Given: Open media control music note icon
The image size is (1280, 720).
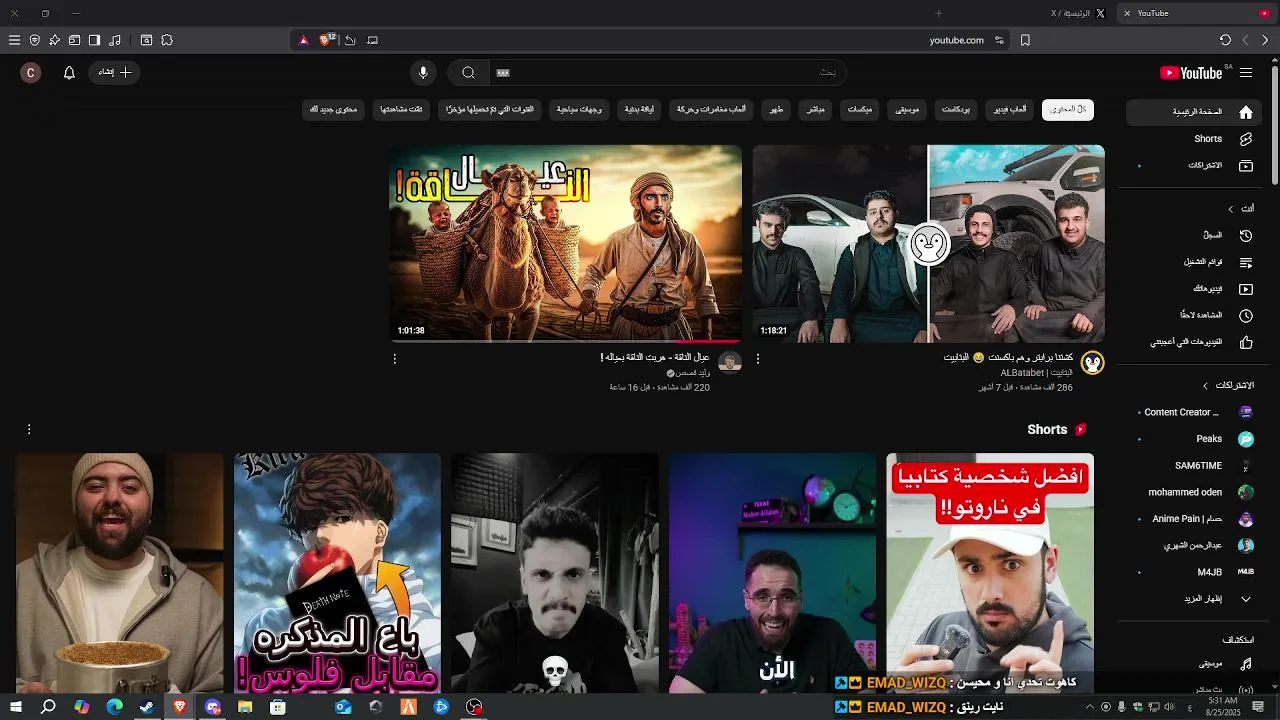Looking at the screenshot, I should click(x=115, y=40).
